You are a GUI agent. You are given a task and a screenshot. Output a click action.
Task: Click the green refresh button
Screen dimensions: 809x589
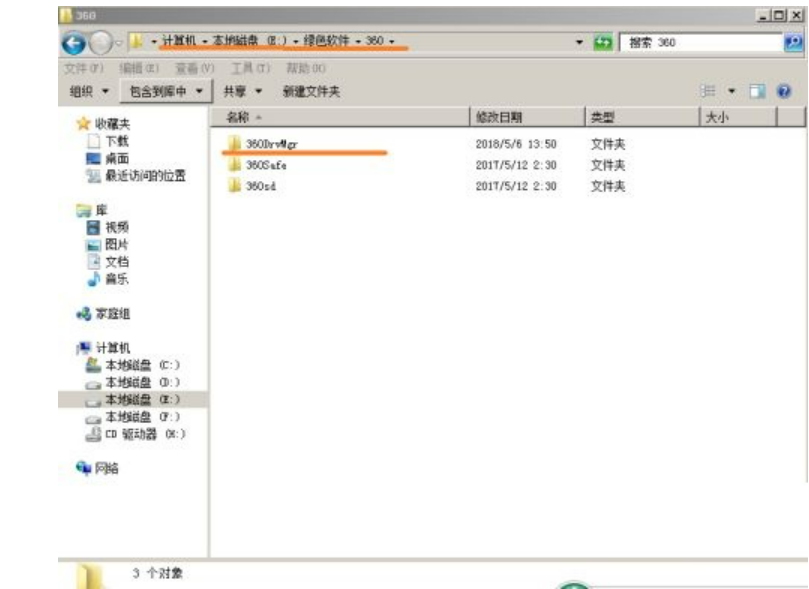[x=603, y=42]
